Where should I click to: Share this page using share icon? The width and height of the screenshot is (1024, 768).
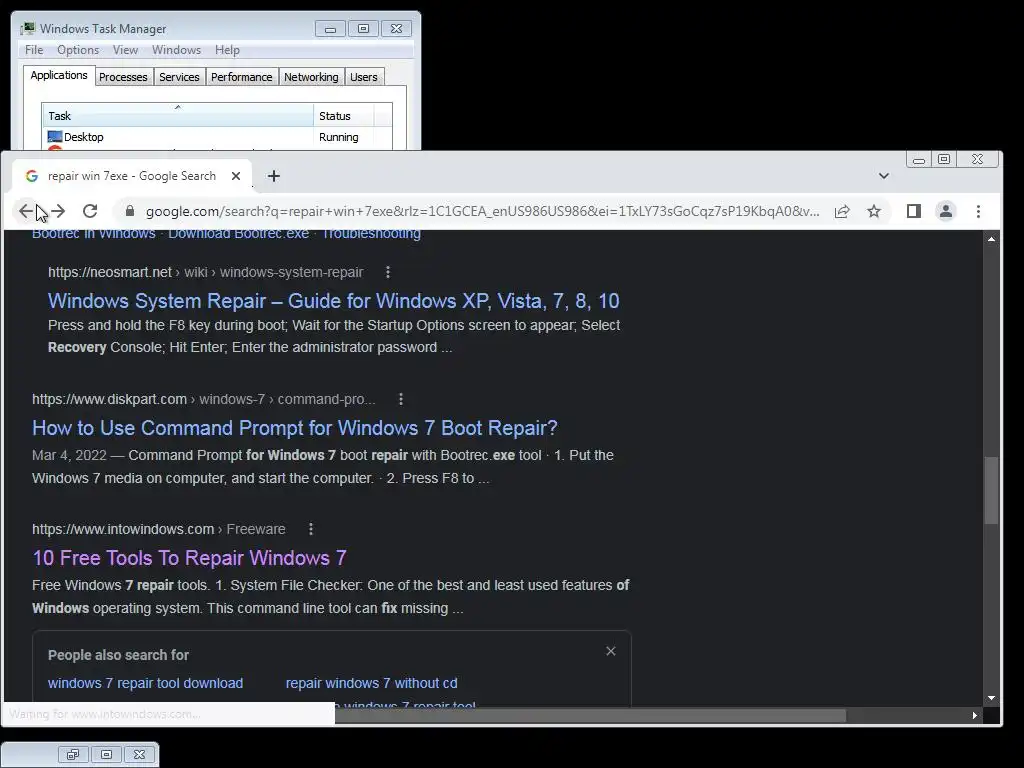click(x=842, y=211)
